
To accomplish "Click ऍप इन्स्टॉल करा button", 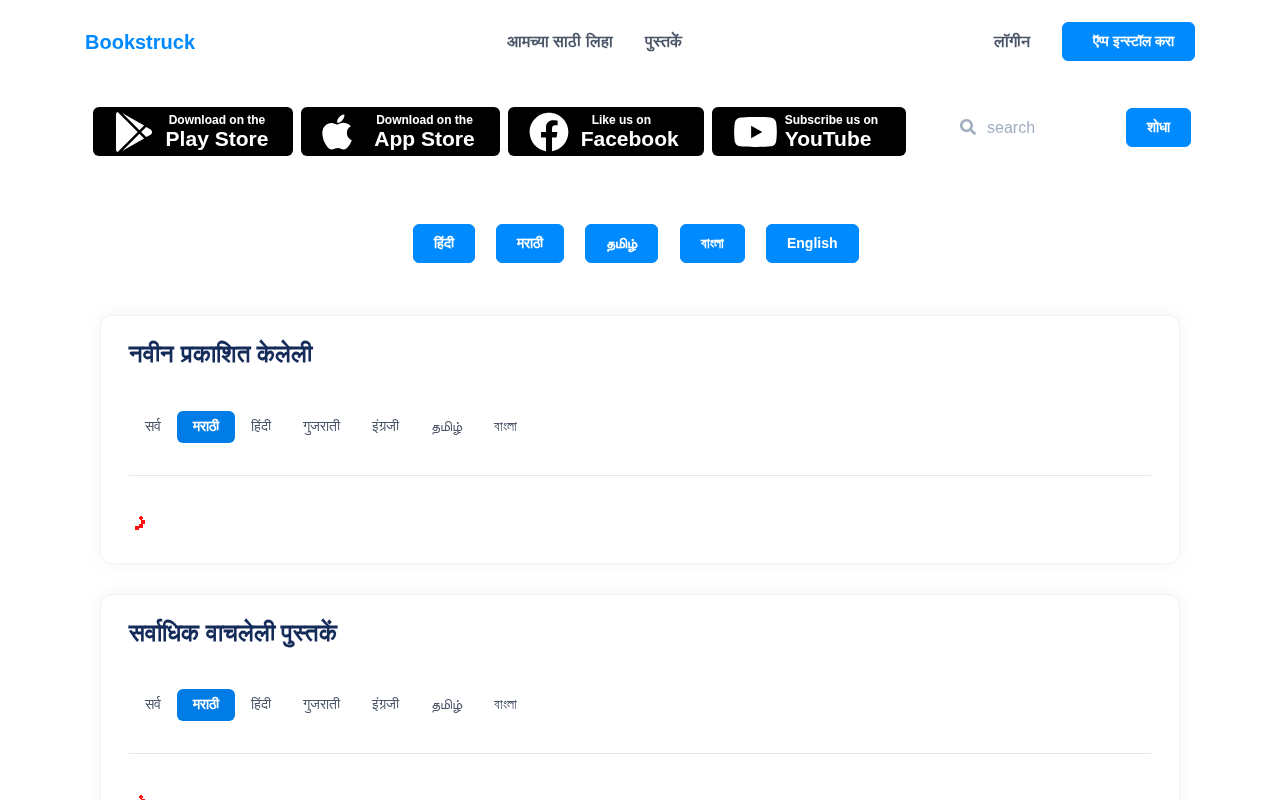I will click(1128, 42).
